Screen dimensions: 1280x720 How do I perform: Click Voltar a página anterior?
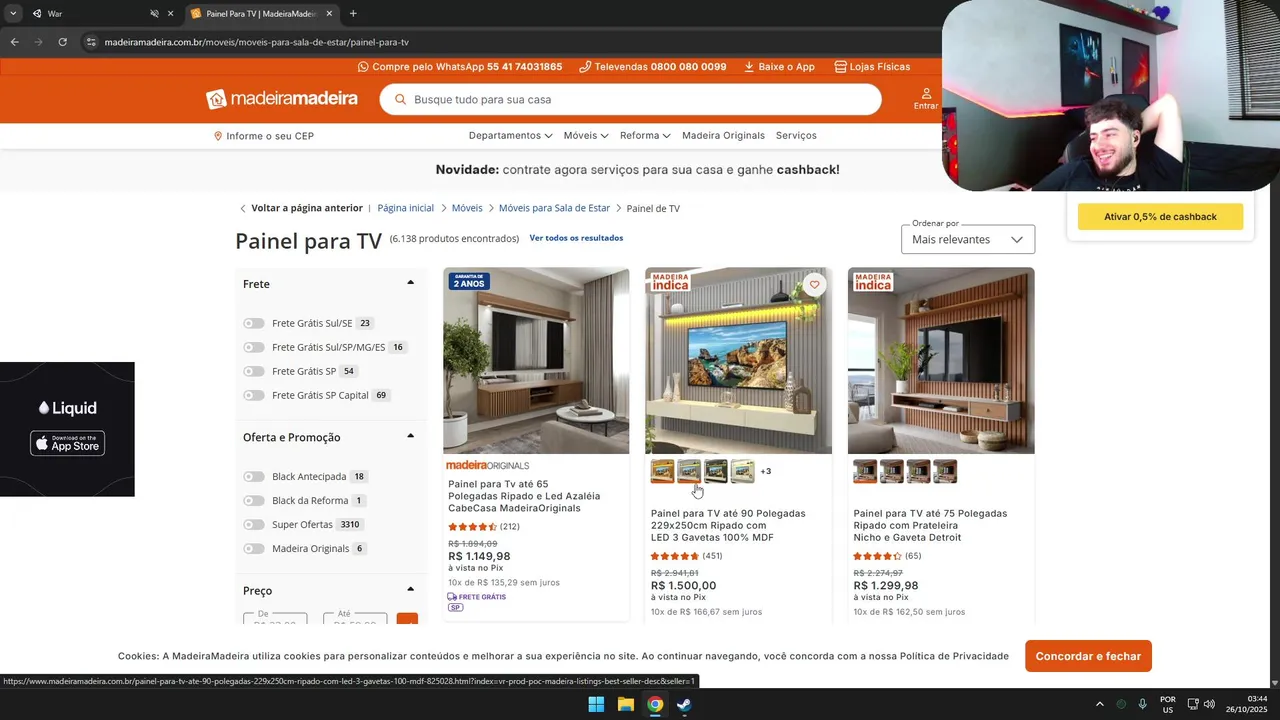coord(307,208)
